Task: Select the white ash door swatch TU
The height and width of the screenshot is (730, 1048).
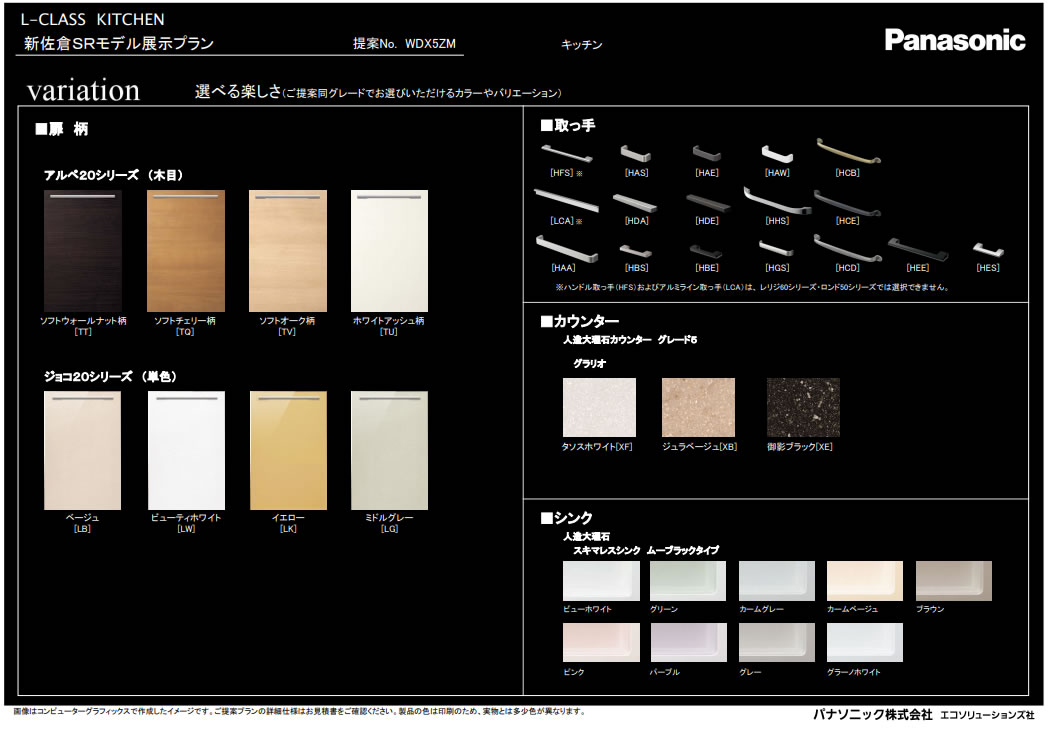Action: point(390,251)
